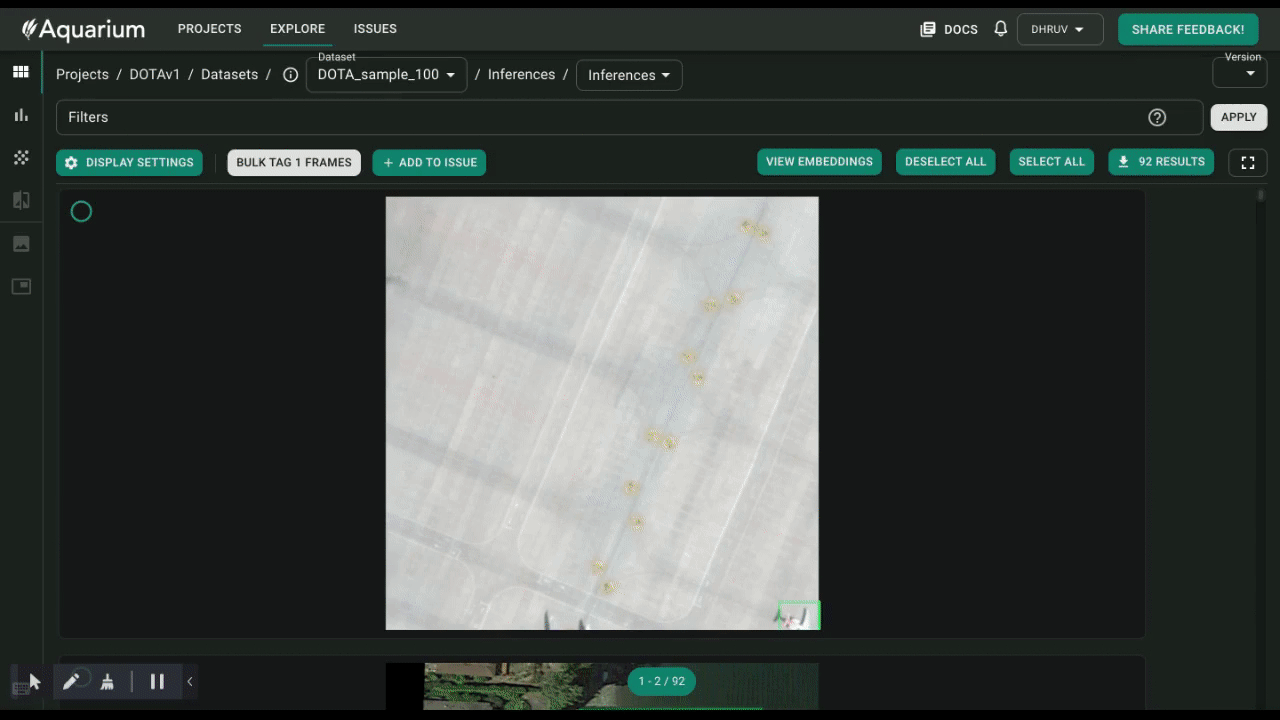The height and width of the screenshot is (720, 1280).
Task: Click Bulk Tag 1 Frames
Action: [x=294, y=162]
